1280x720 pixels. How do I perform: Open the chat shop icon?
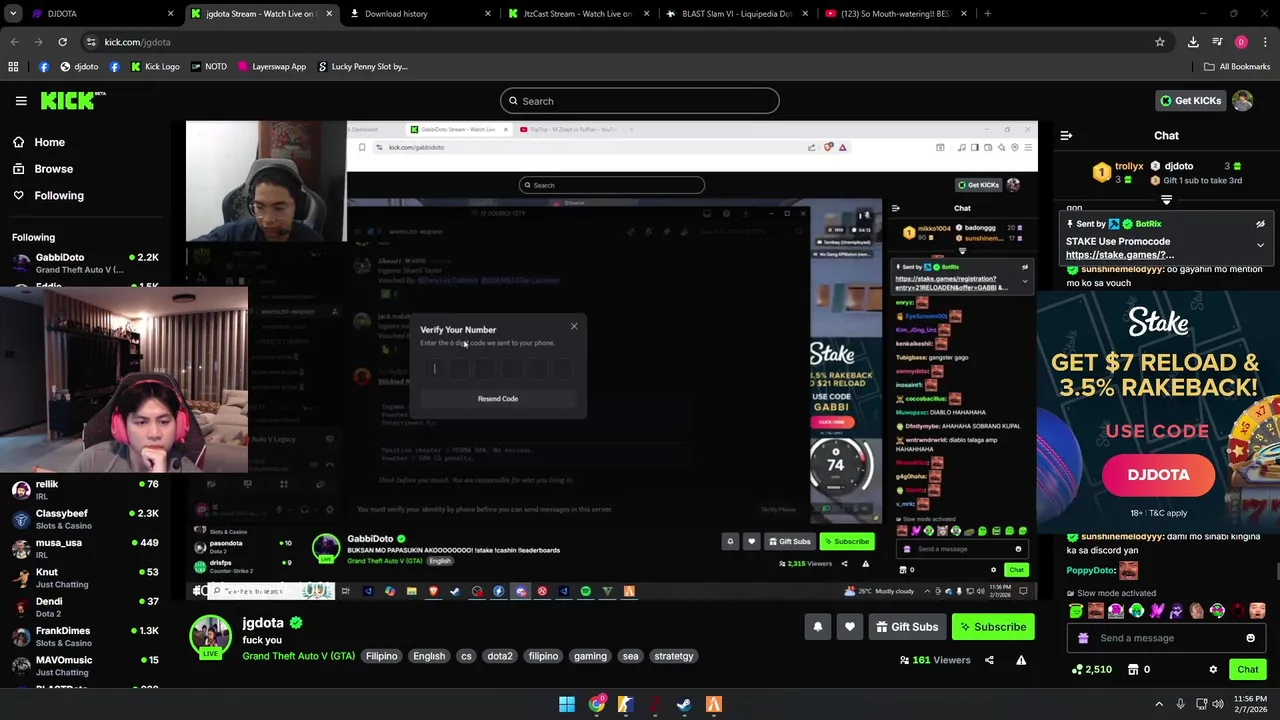click(x=1139, y=669)
